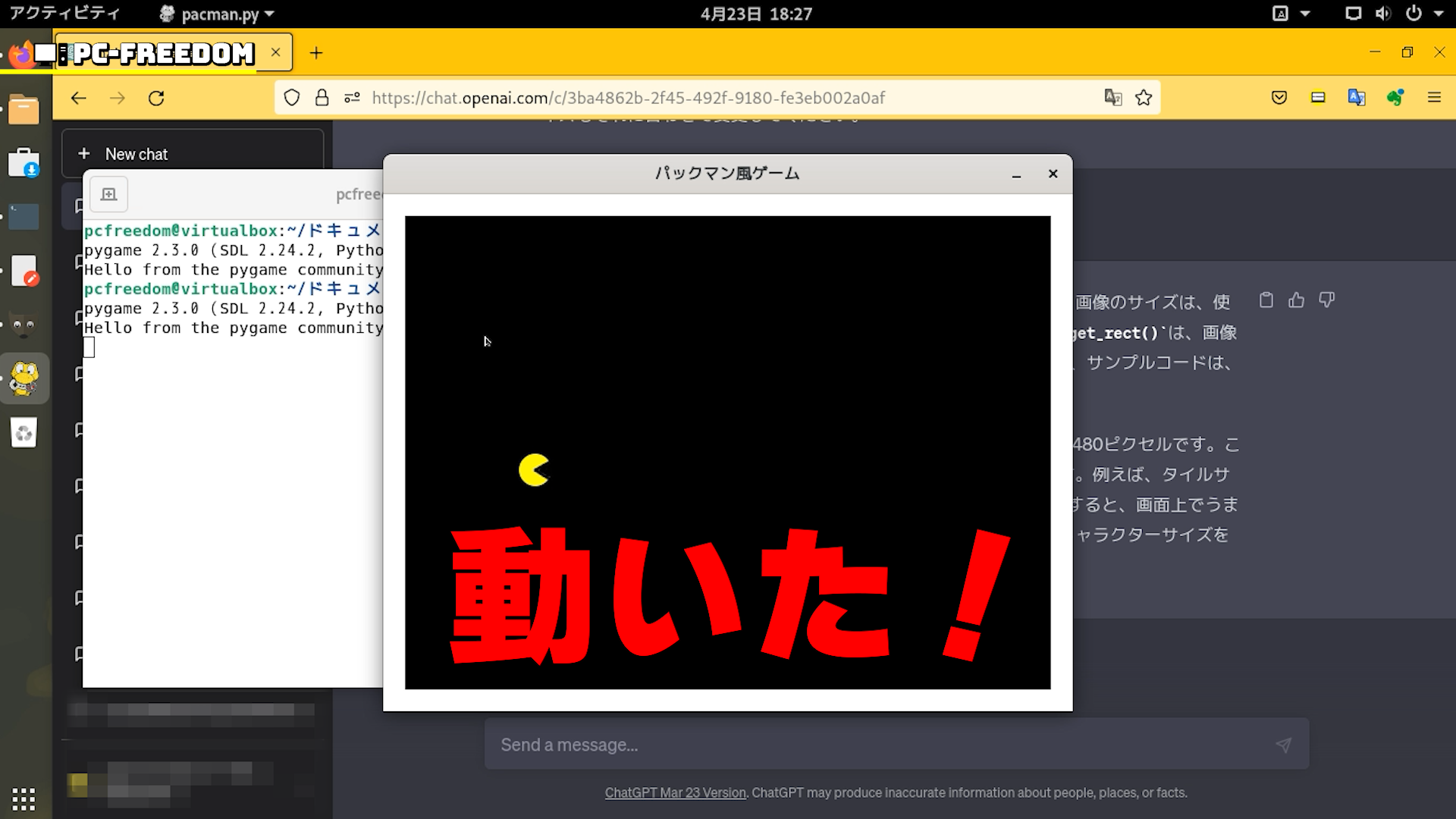The image size is (1456, 819).
Task: Click the Activities menu in top bar
Action: click(64, 14)
